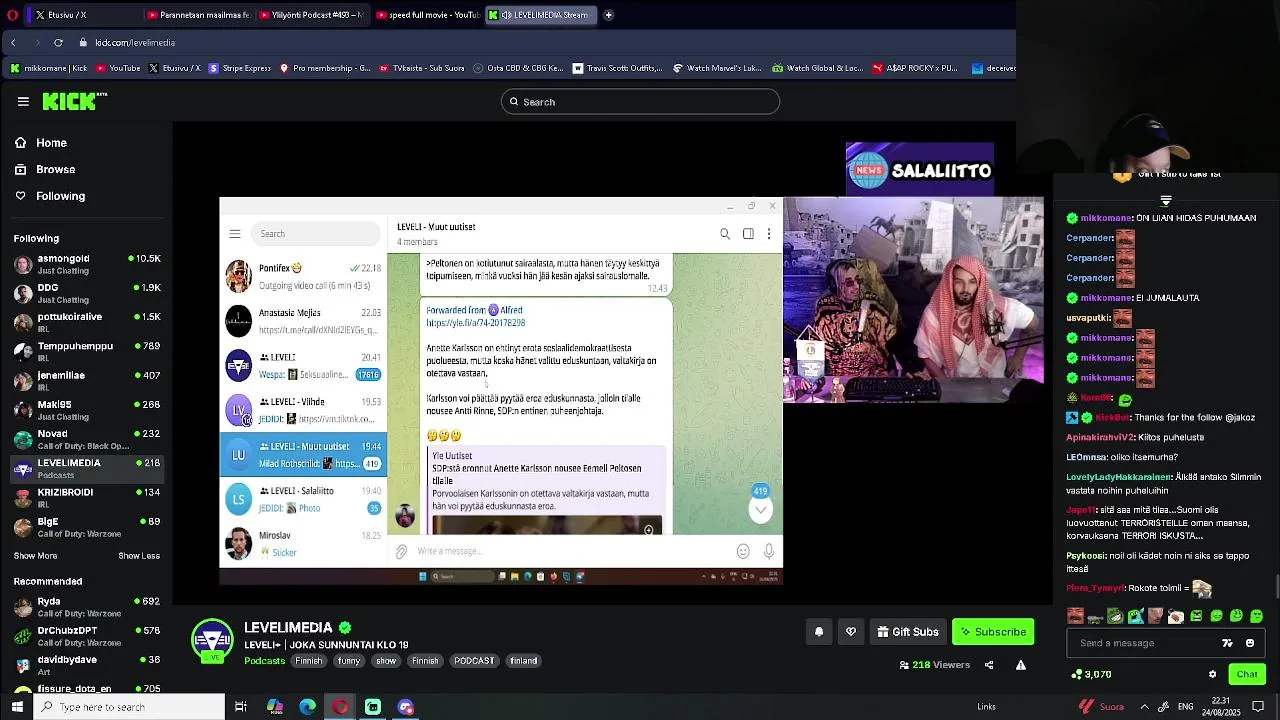1280x720 pixels.
Task: Toggle Telegram side panel icon
Action: pos(748,234)
